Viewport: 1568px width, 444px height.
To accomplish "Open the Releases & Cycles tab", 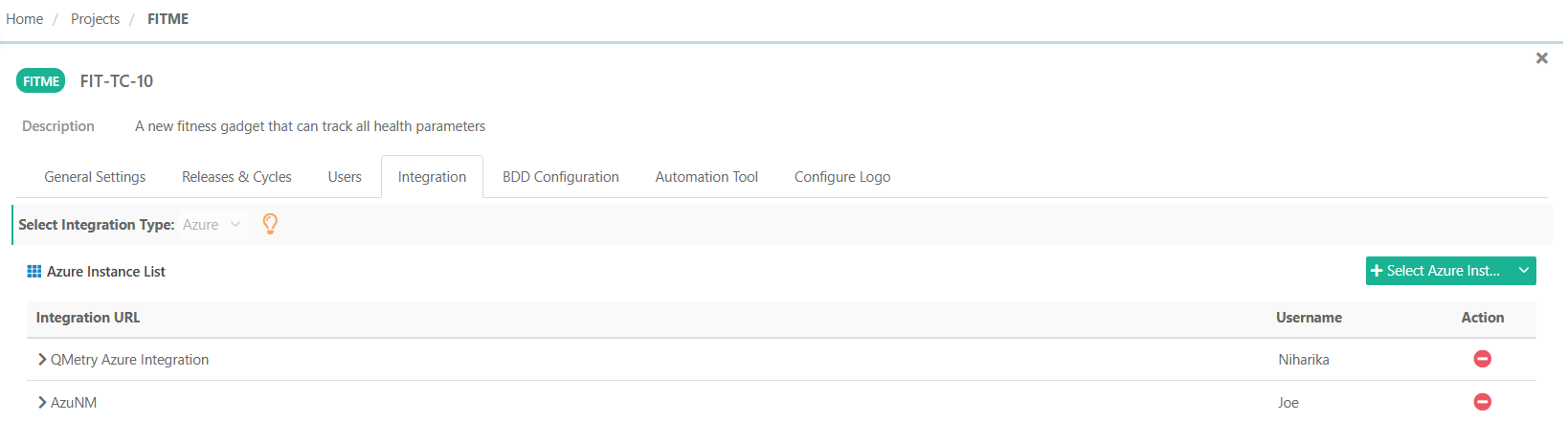I will click(236, 177).
